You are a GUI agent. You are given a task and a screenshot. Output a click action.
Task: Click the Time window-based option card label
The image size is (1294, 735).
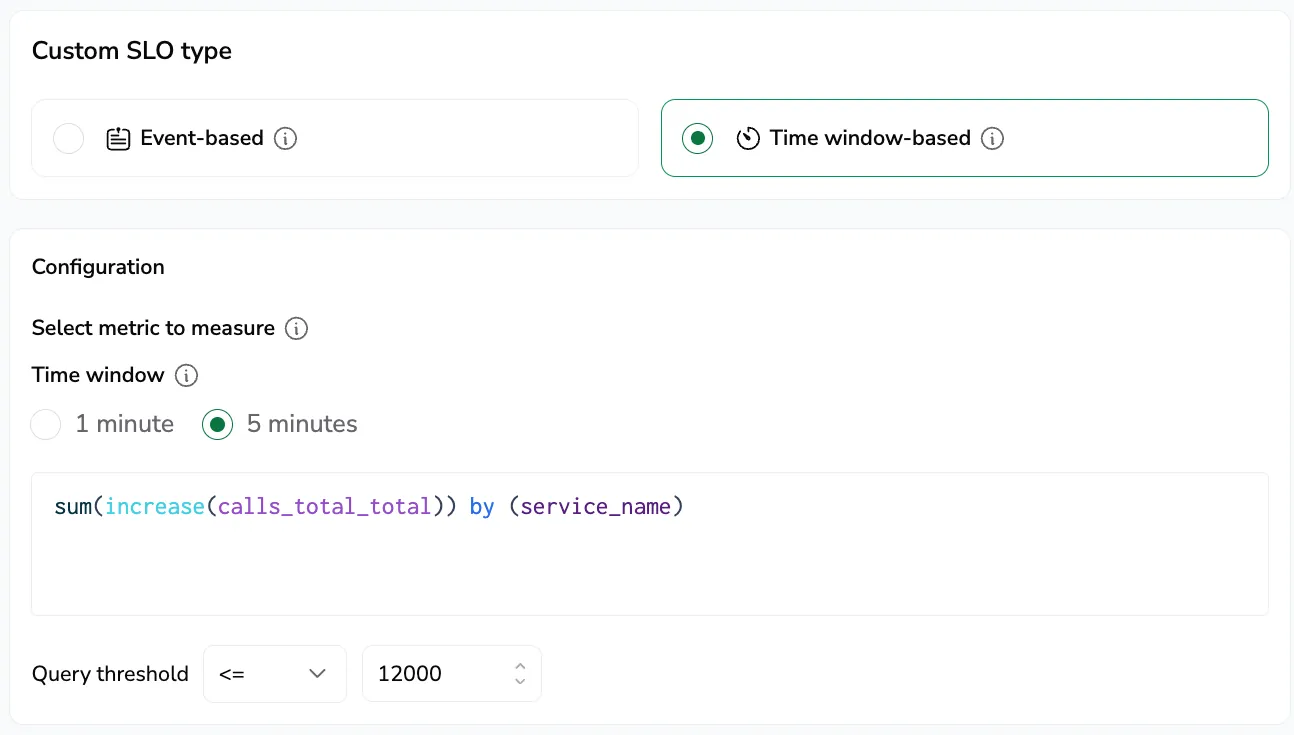tap(870, 138)
